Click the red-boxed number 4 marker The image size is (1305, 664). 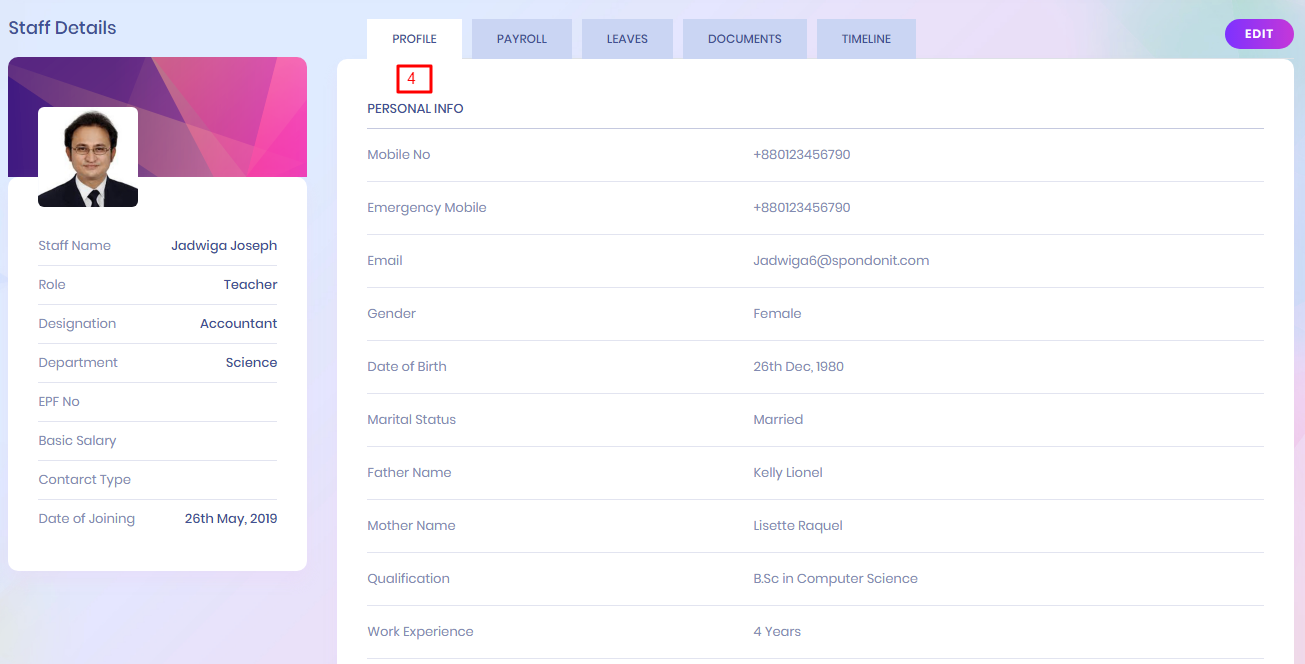412,78
